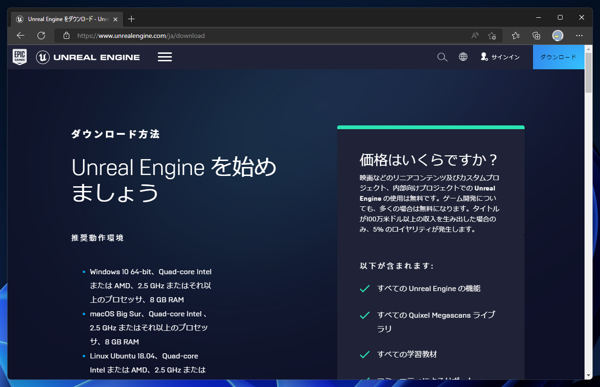Image resolution: width=600 pixels, height=387 pixels.
Task: Click the Unreal Engine を始めましょう headline
Action: pos(174,180)
